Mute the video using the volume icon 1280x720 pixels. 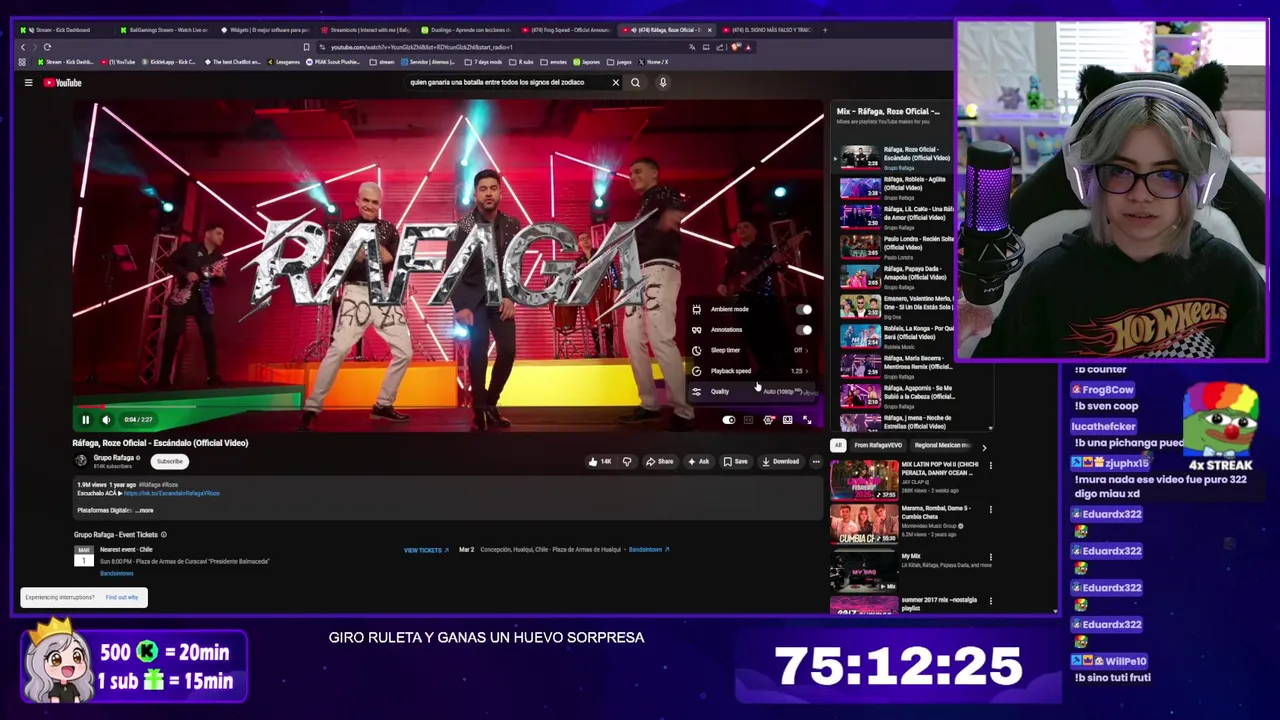(106, 420)
